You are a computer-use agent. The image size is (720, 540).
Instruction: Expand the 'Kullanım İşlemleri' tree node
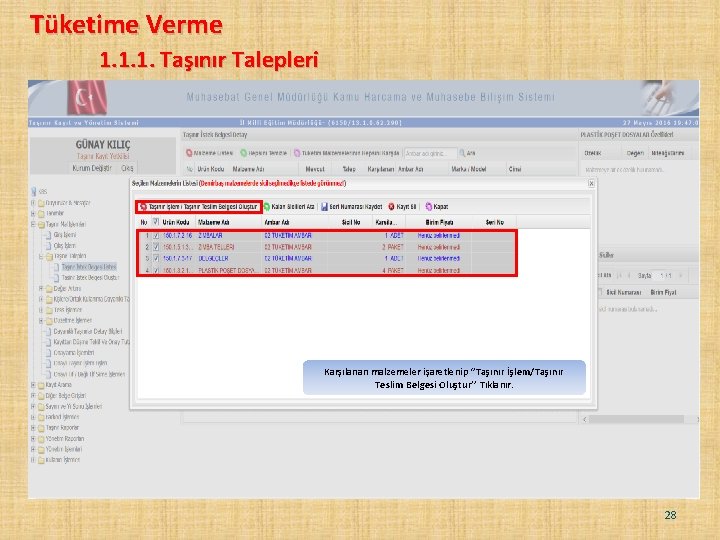pos(33,460)
